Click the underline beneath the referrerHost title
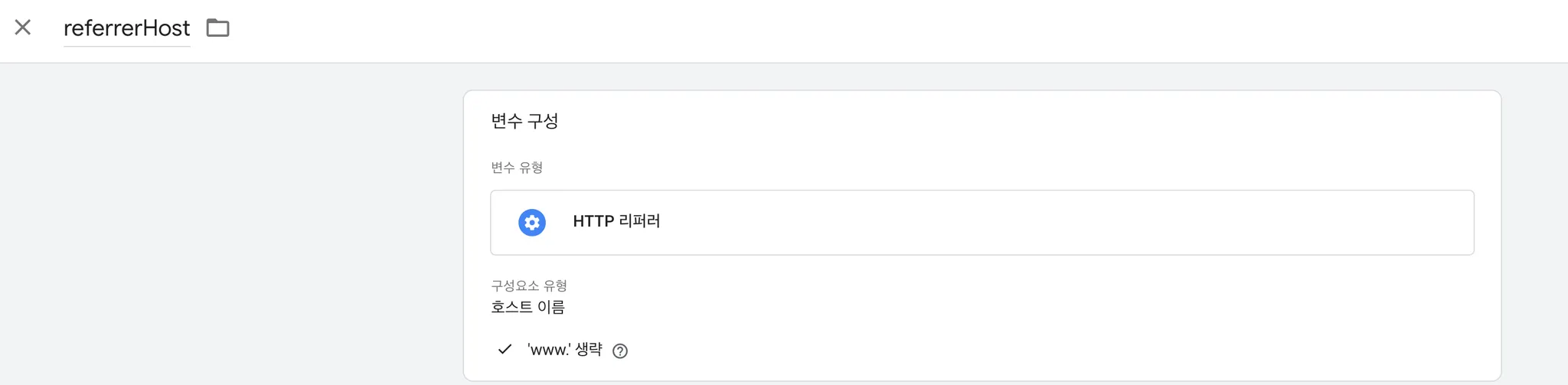Viewport: 1568px width, 385px height. tap(126, 46)
